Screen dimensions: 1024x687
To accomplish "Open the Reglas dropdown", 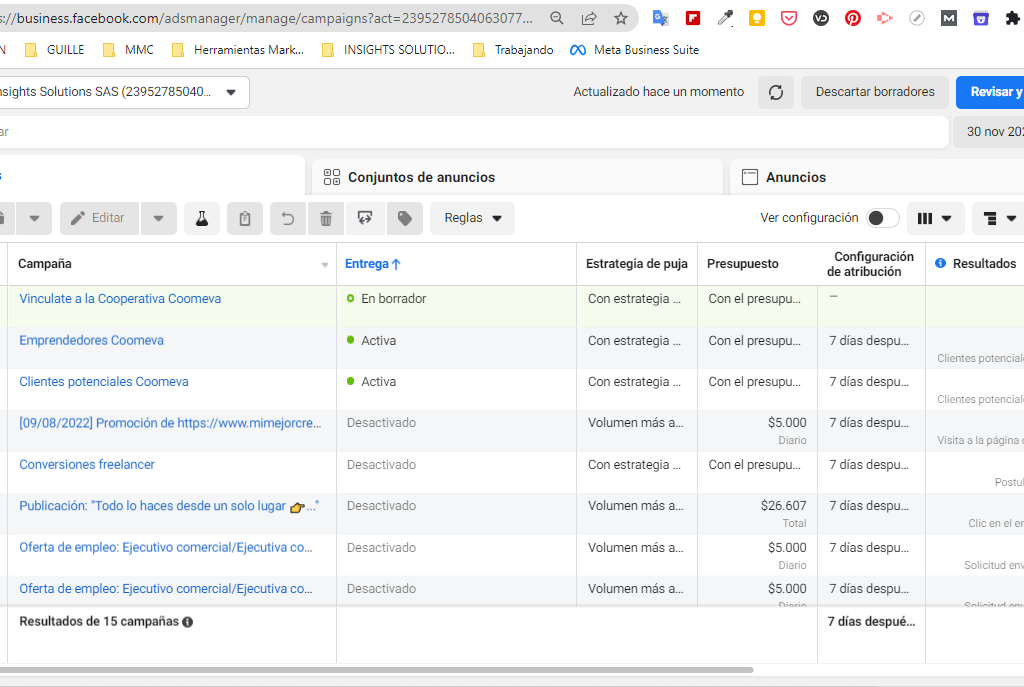I will (472, 218).
